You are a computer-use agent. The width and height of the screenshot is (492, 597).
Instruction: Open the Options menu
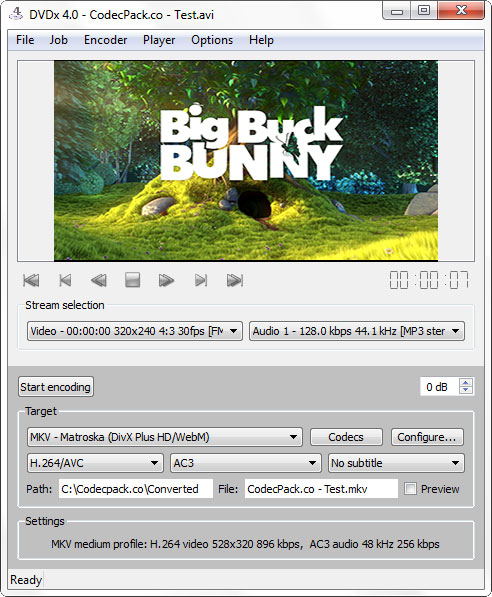212,40
